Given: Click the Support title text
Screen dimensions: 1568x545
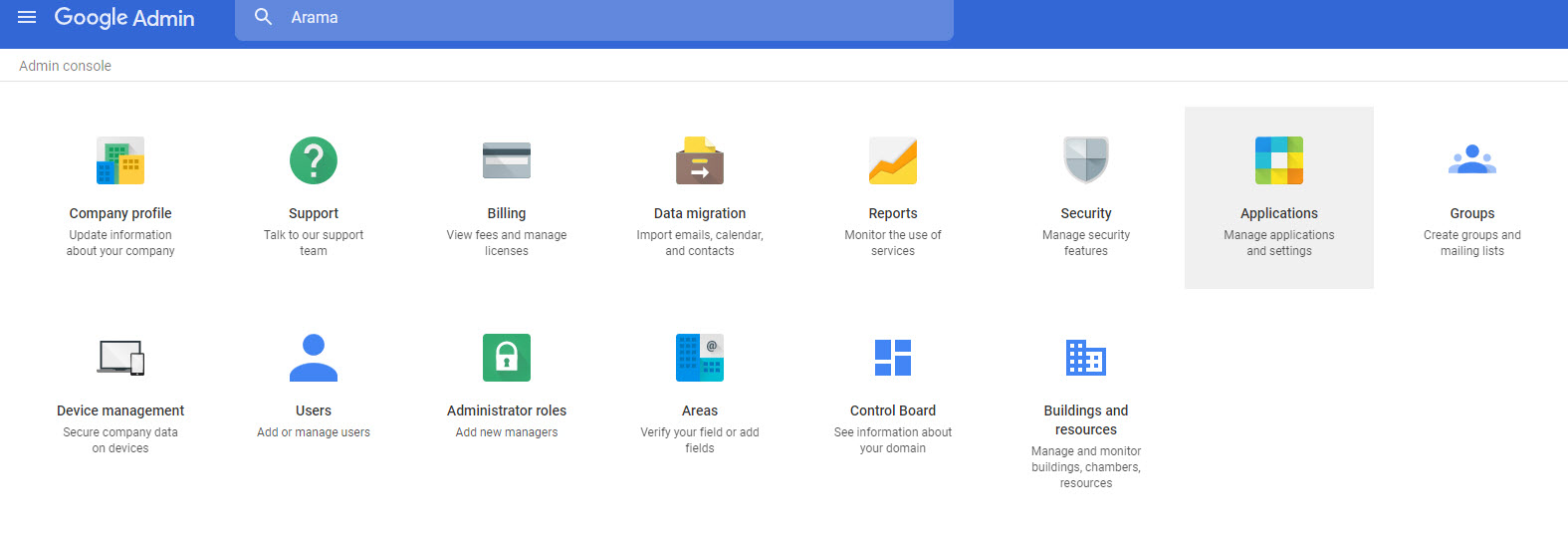Looking at the screenshot, I should [314, 213].
